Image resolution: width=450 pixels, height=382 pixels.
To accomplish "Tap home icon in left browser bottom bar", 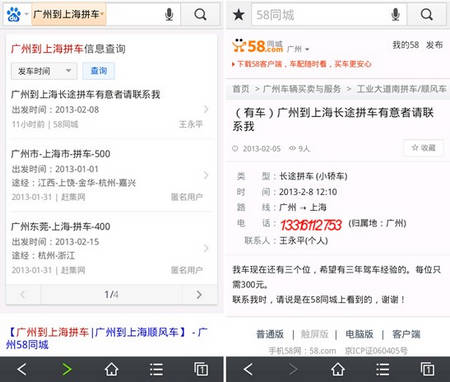I will point(112,369).
